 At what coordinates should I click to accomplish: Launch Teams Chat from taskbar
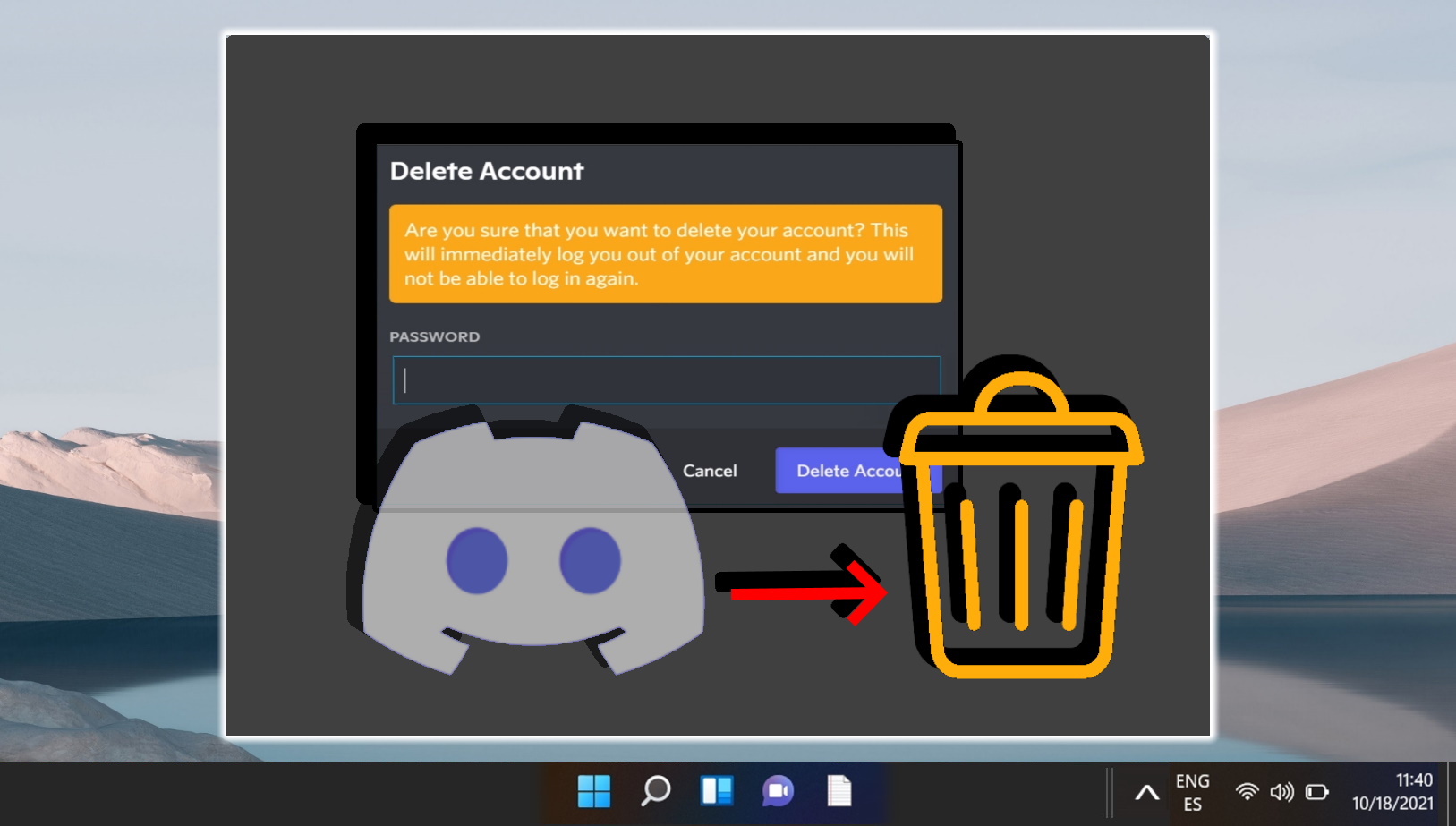[778, 791]
